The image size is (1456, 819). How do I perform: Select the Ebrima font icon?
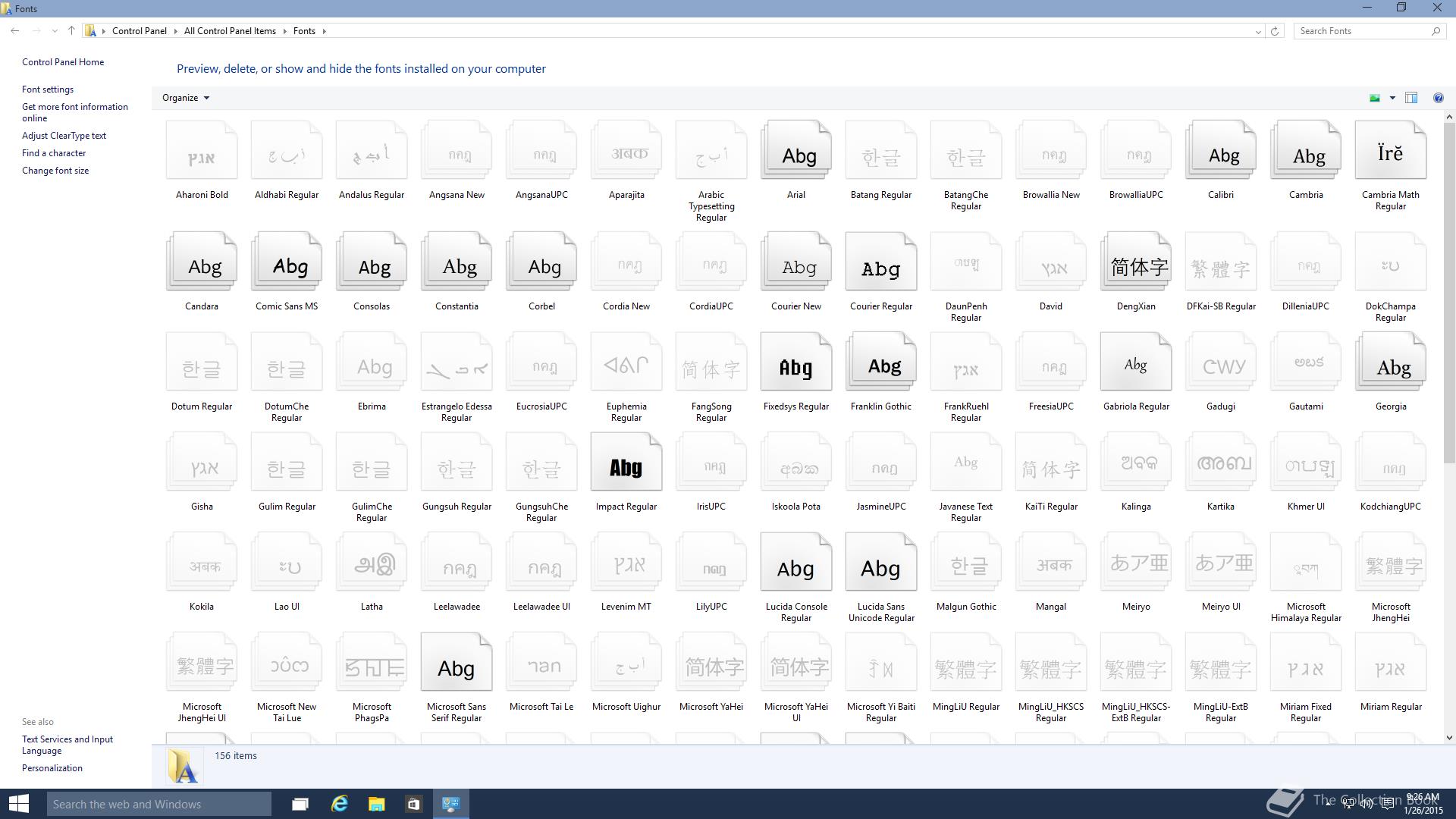(x=372, y=362)
